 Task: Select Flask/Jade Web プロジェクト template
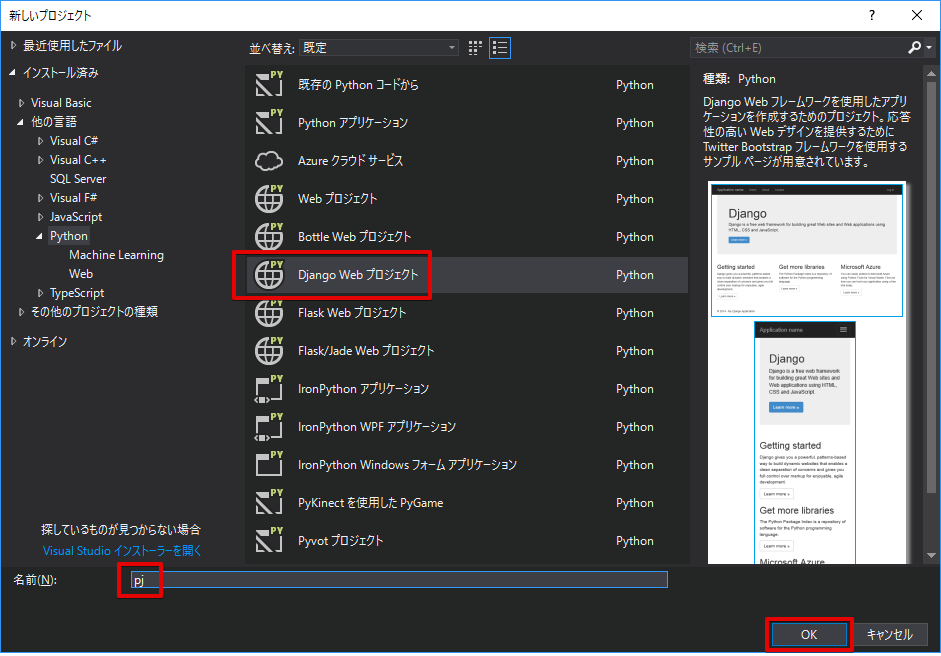(466, 351)
